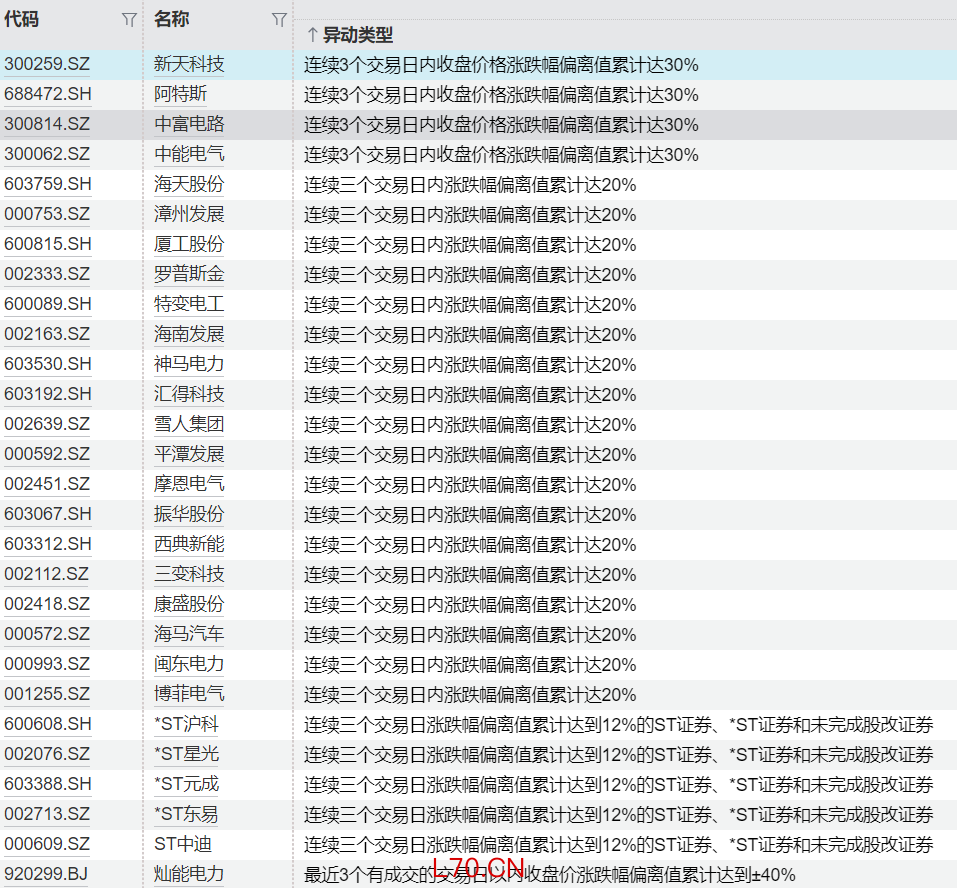This screenshot has height=888, width=957.
Task: Select the 中富电路 name cell
Action: (x=189, y=125)
